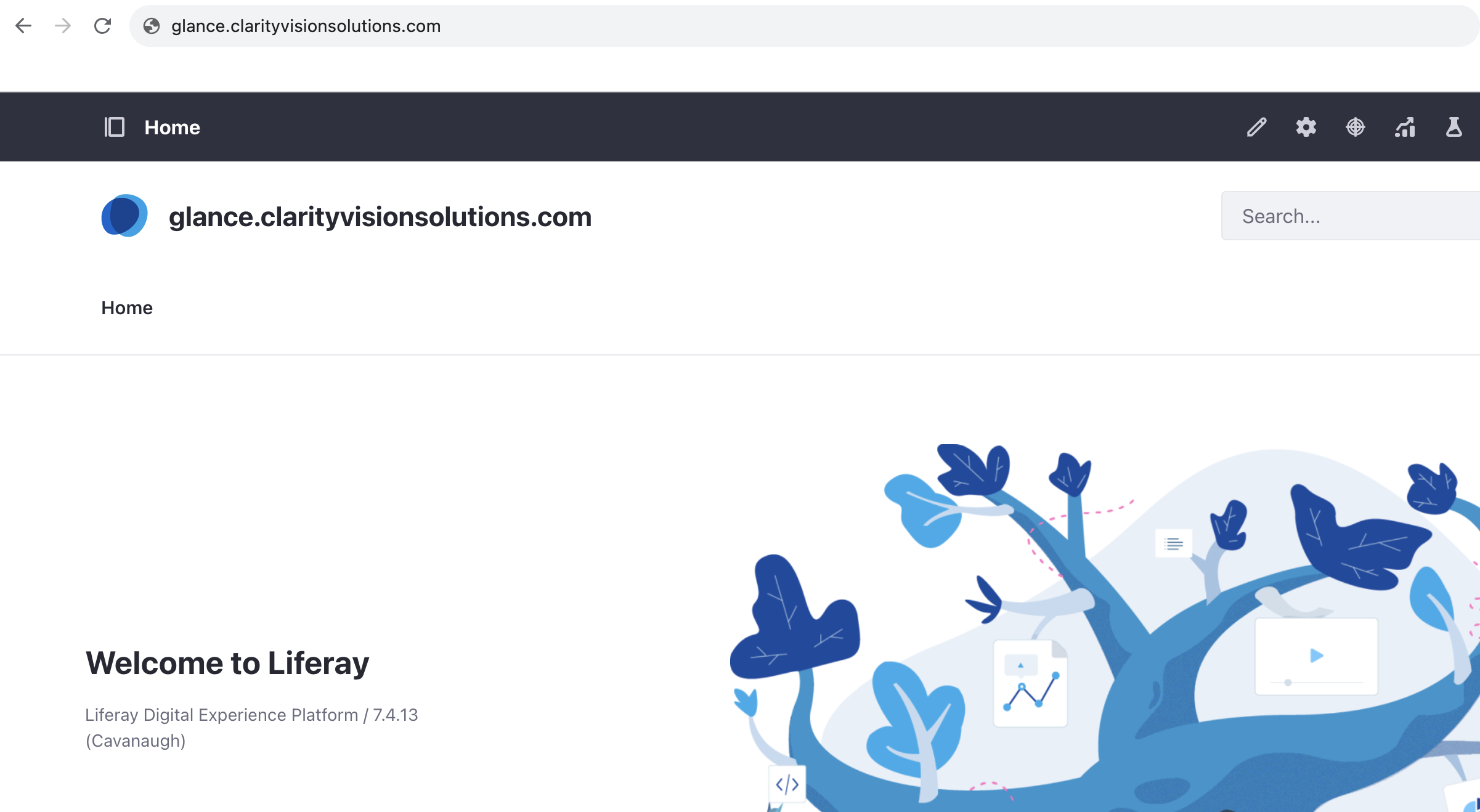Reload the current page
This screenshot has width=1480, height=812.
[100, 26]
